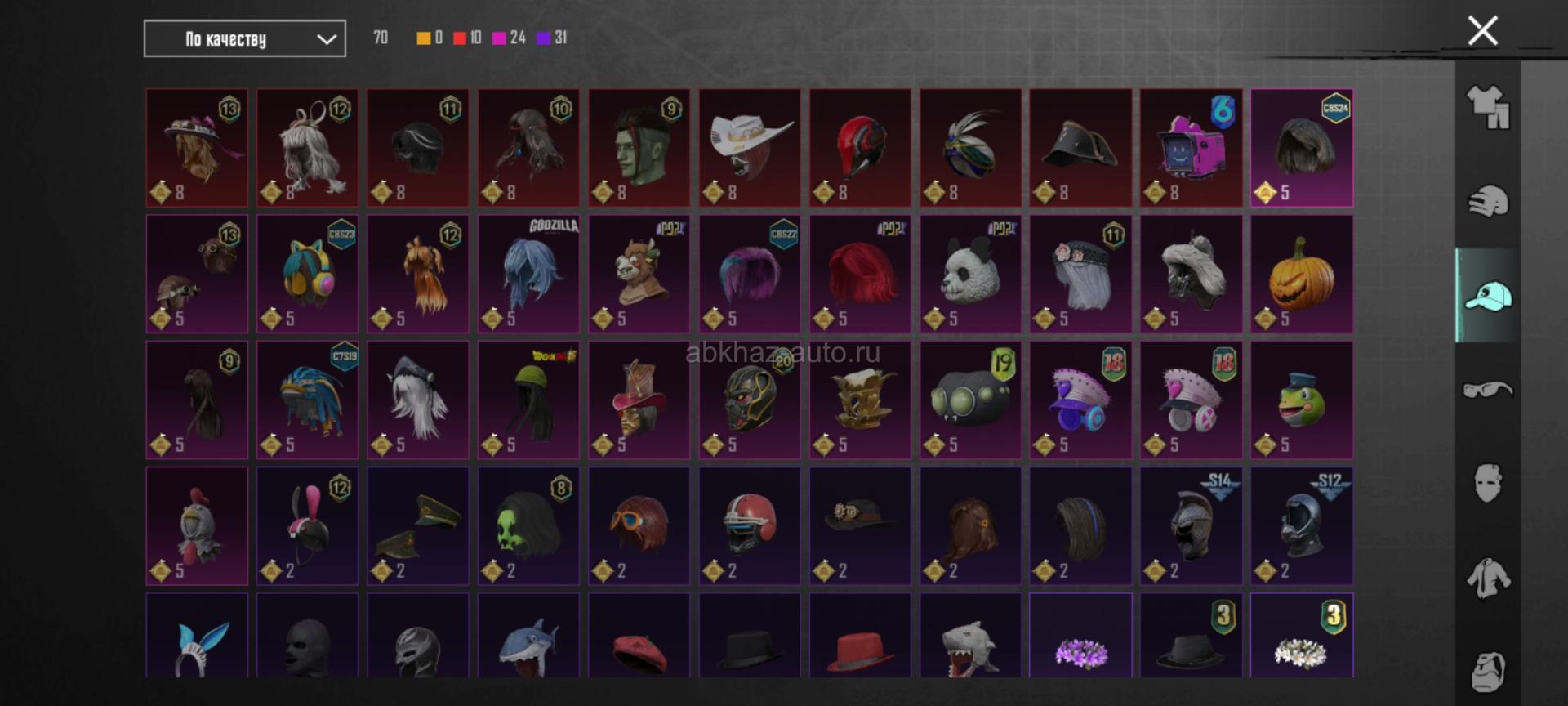The image size is (1568, 706).
Task: Click the dropdown chevron arrow
Action: (327, 39)
